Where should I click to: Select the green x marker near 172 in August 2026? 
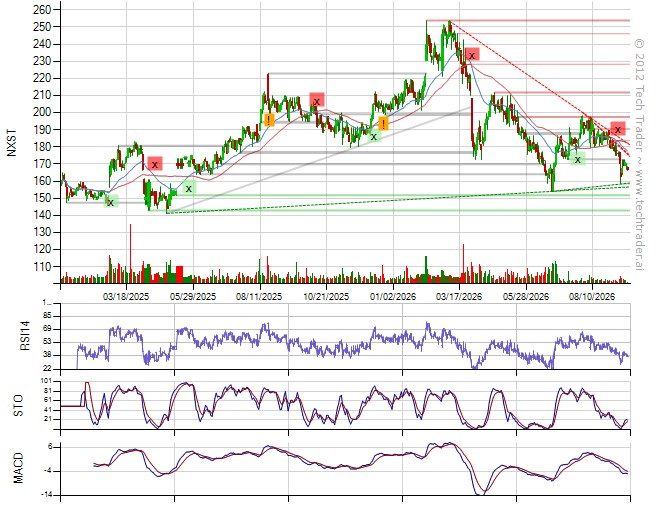577,159
